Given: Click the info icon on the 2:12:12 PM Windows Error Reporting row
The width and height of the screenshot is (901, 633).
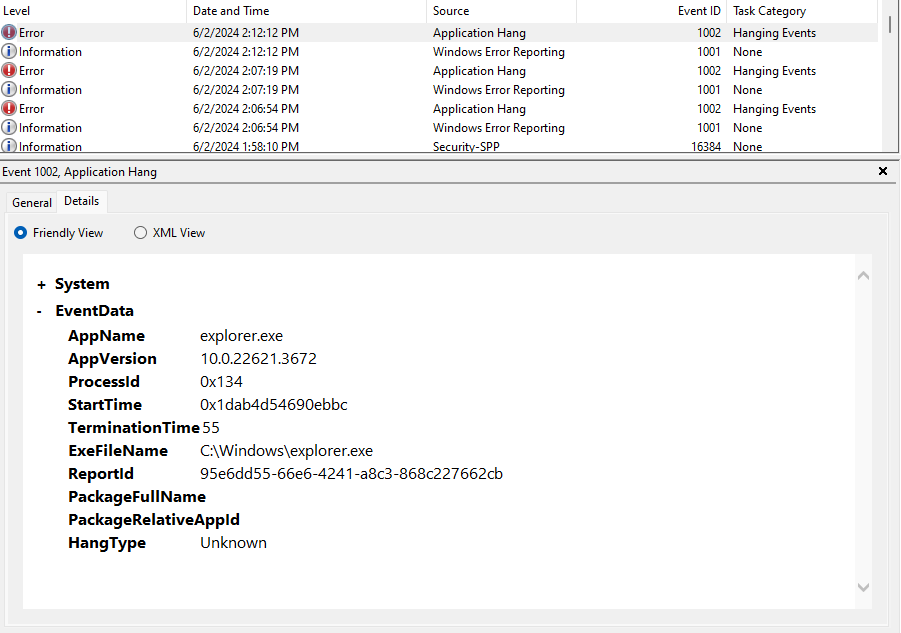Looking at the screenshot, I should click(9, 51).
